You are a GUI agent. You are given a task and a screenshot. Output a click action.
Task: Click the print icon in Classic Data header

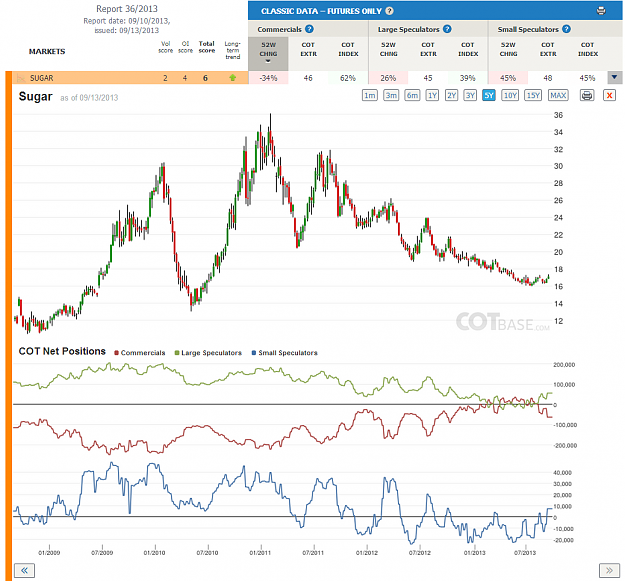(x=601, y=11)
